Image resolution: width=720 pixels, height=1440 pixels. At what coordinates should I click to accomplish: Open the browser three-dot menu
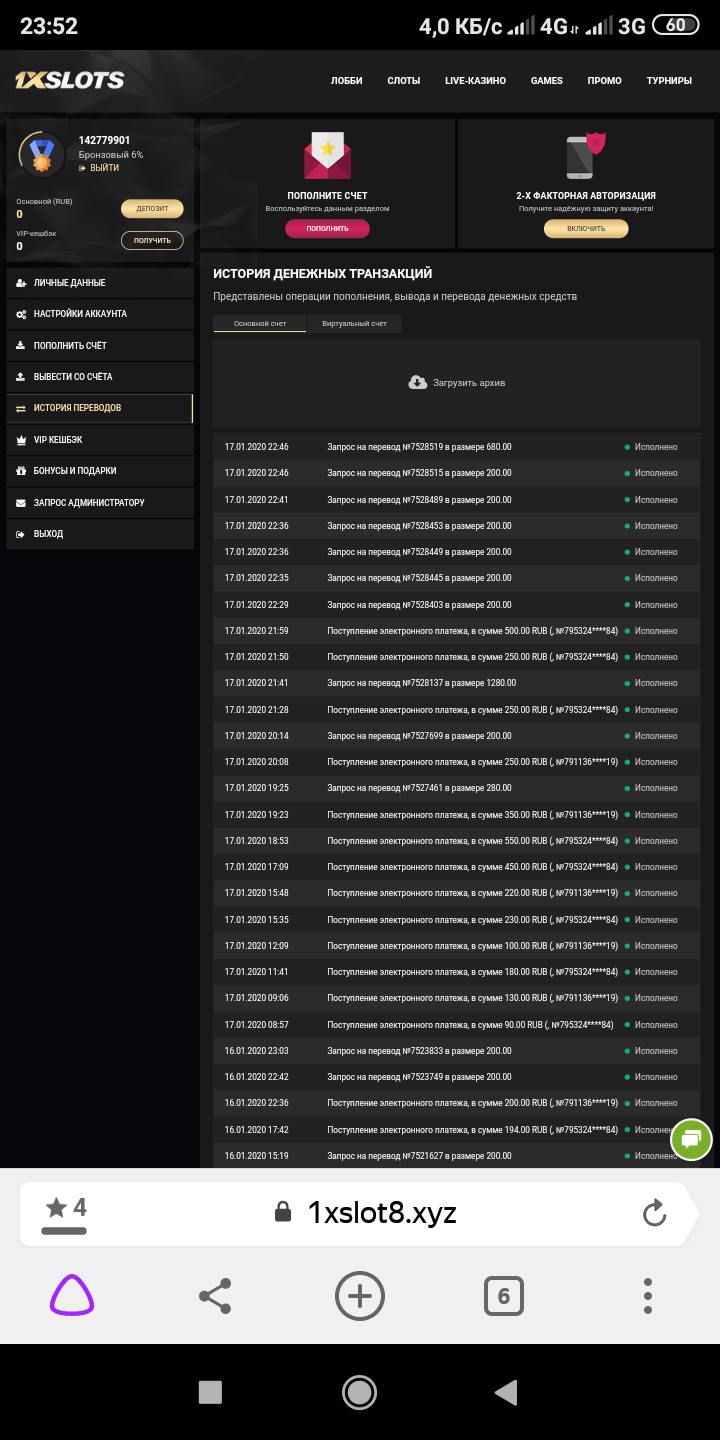(648, 1296)
